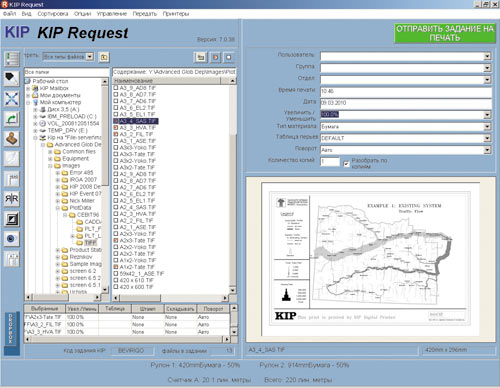Open the 'Тип материала' media type dropdown
The image size is (500, 388).
(487, 127)
